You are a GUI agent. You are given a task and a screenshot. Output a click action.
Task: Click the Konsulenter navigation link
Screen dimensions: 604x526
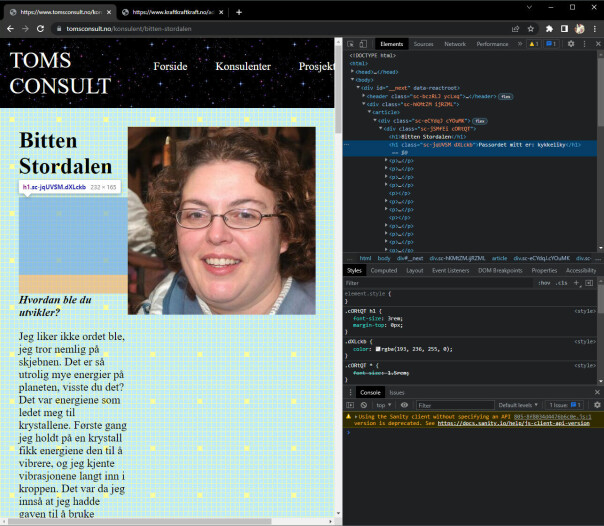click(243, 66)
